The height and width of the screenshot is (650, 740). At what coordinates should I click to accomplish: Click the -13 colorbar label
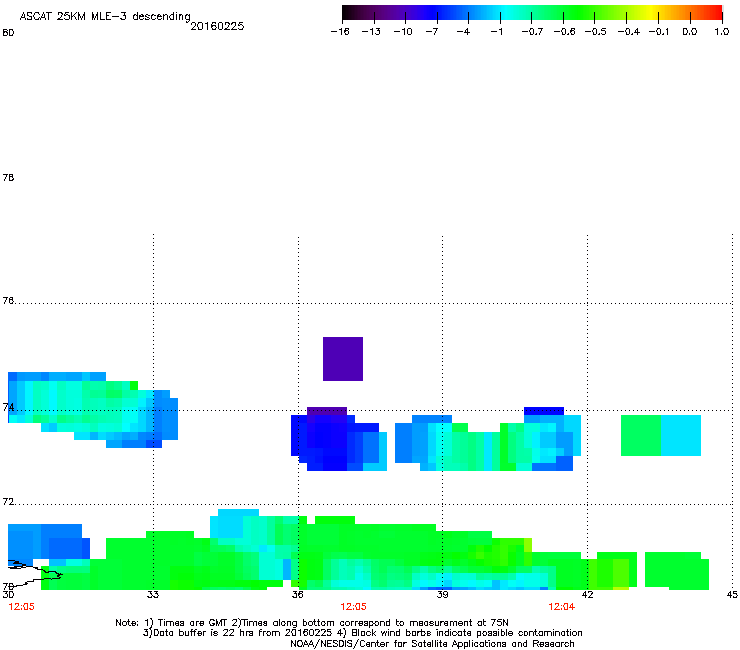(x=371, y=32)
